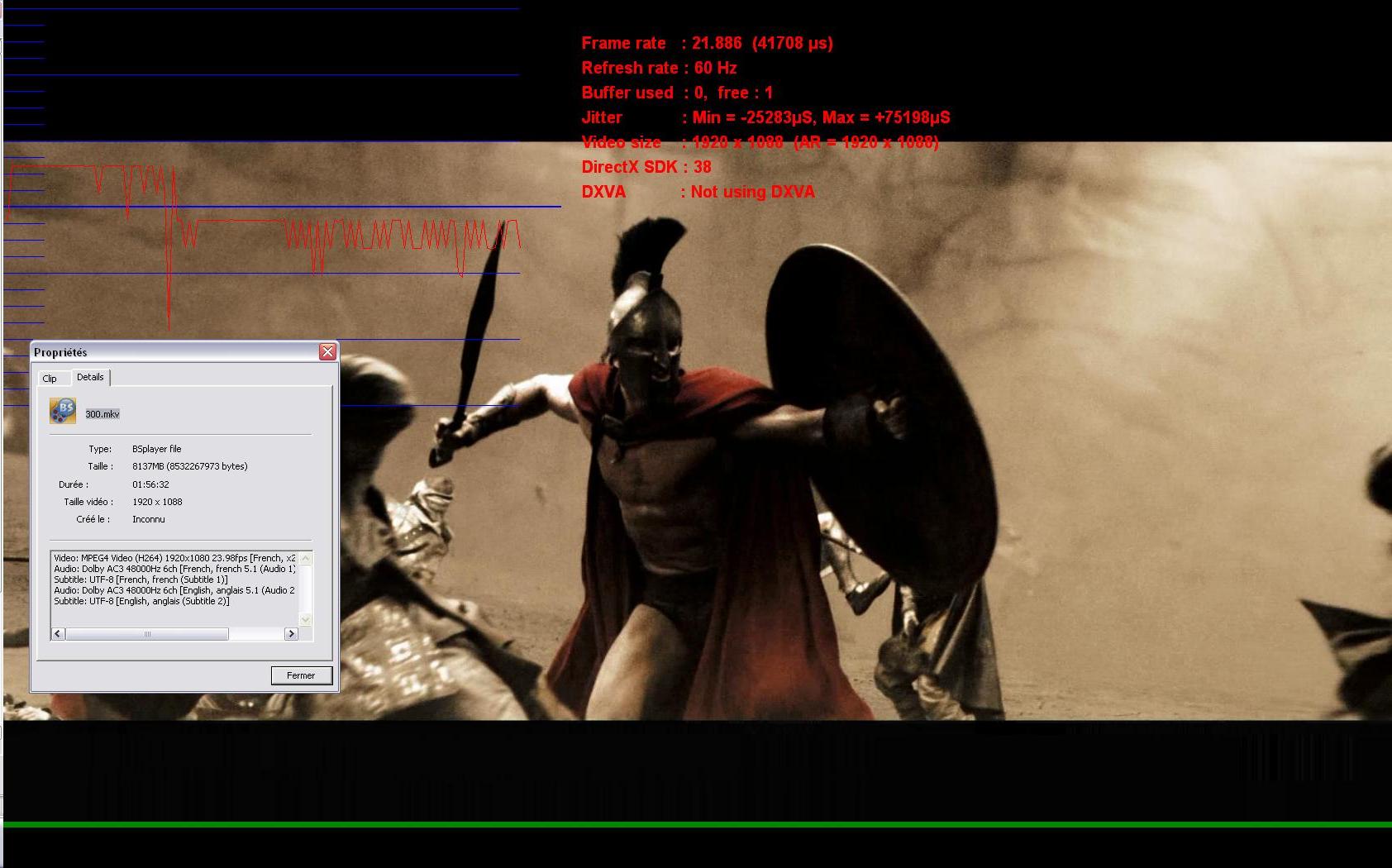This screenshot has width=1392, height=868.
Task: Select the Subtitle UTF-8 English line
Action: point(141,601)
